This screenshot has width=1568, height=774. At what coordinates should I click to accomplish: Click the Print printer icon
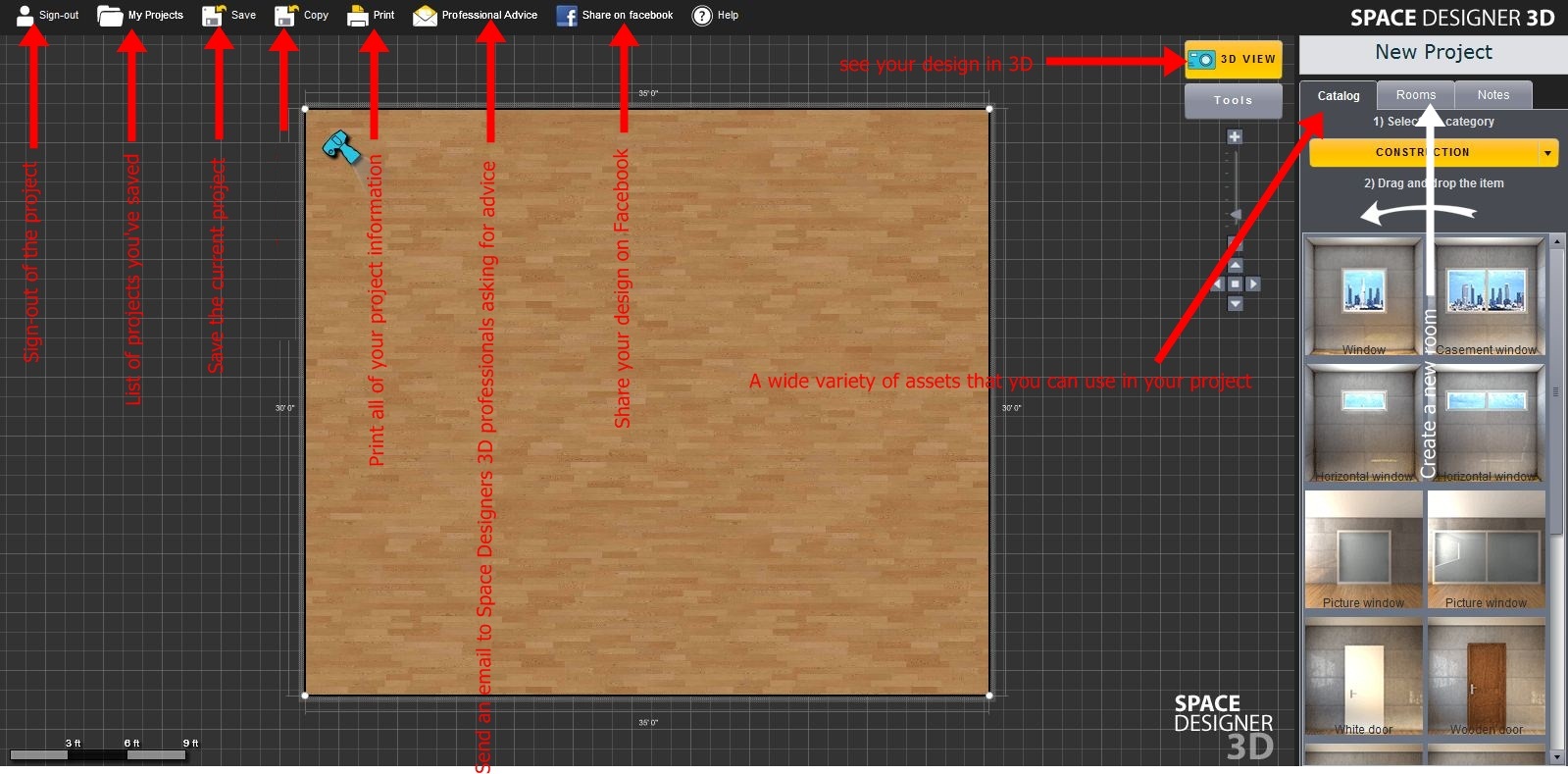(x=358, y=16)
